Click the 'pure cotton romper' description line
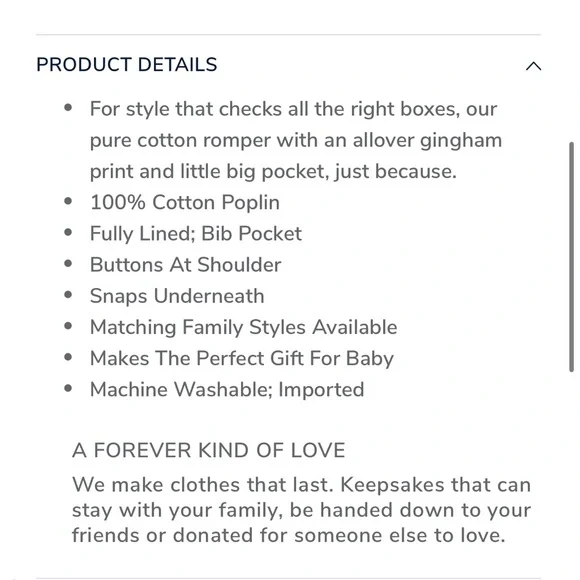Viewport: 580px width, 580px height. 296,141
